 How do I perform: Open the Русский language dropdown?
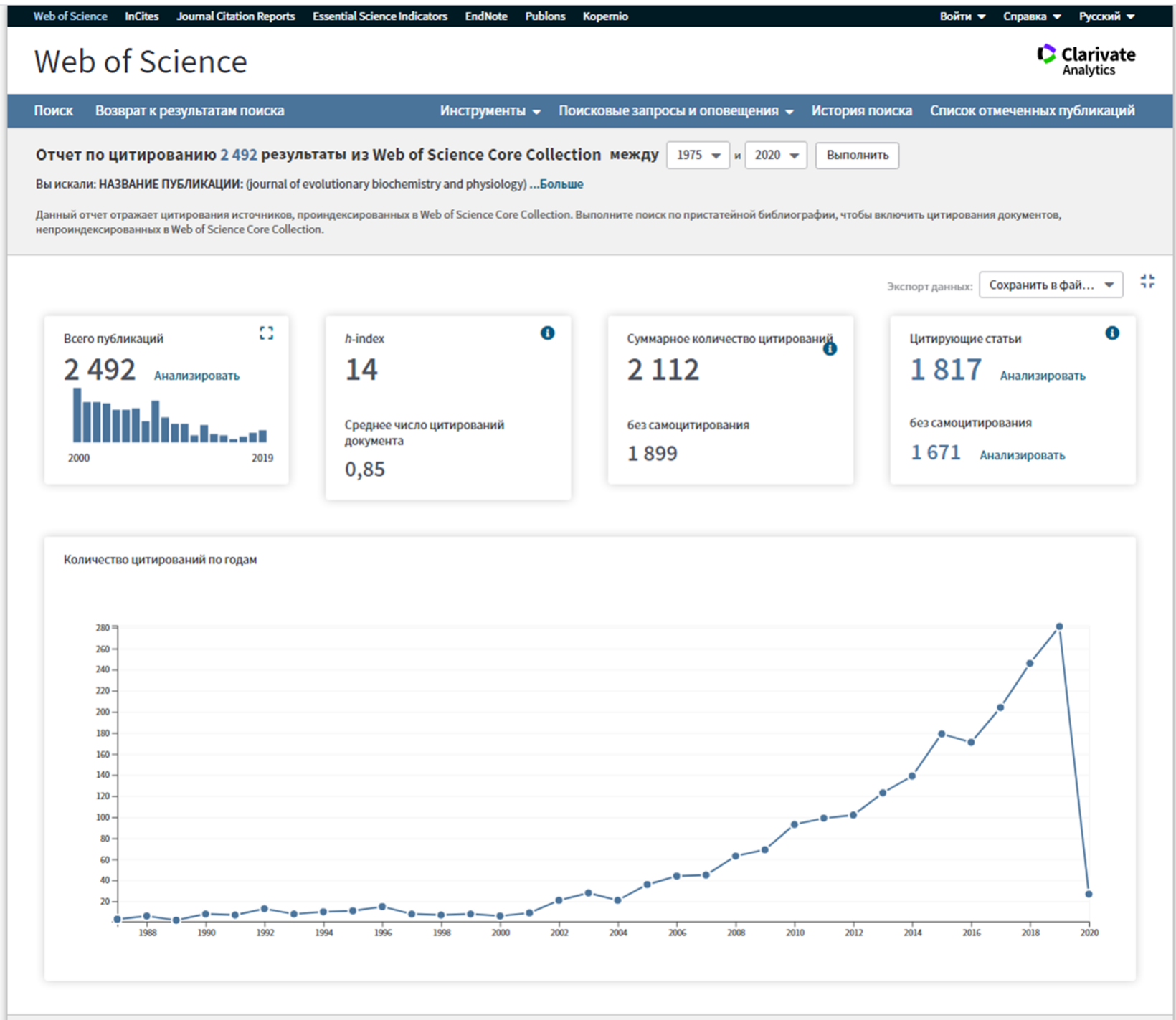point(1106,16)
